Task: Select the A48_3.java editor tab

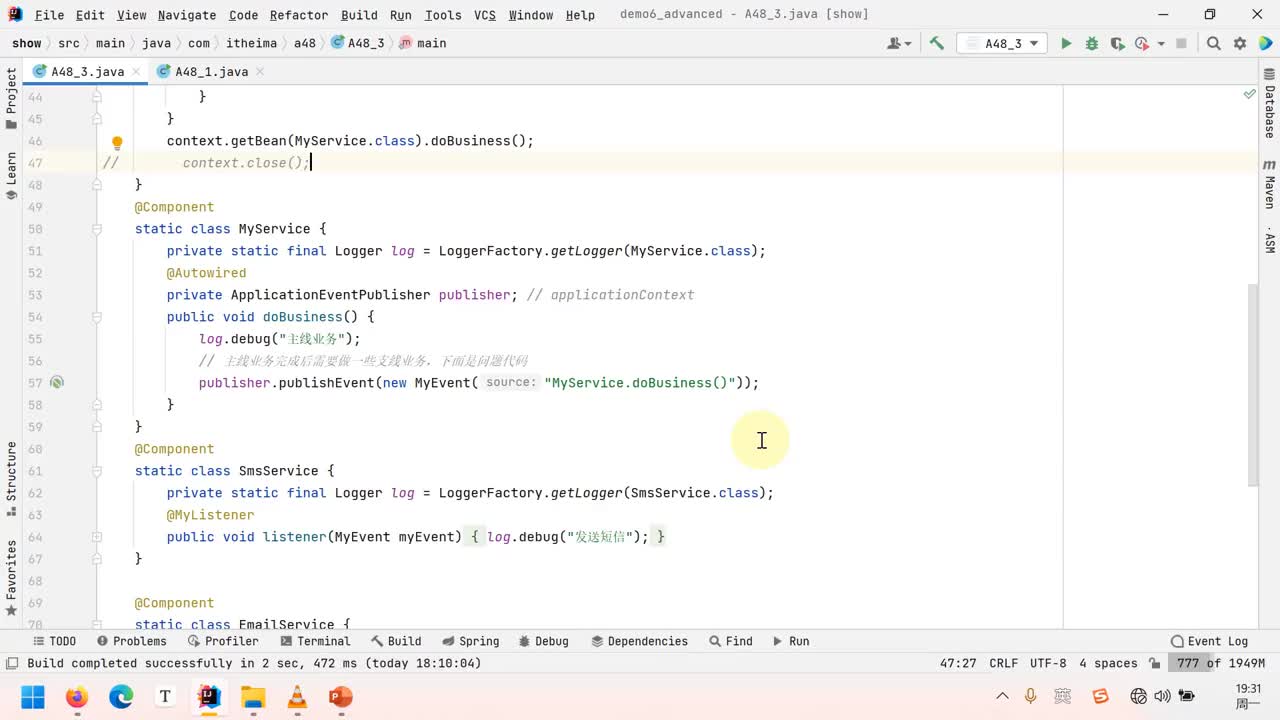Action: point(88,71)
